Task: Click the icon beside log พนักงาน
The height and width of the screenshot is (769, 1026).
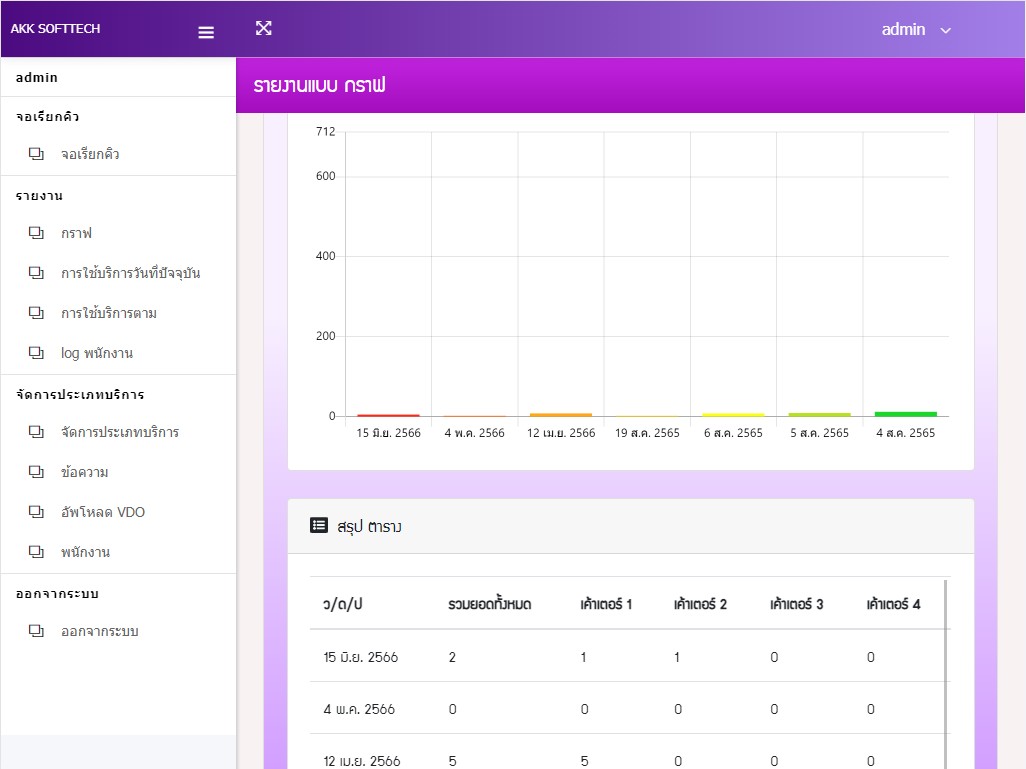Action: pyautogui.click(x=37, y=353)
